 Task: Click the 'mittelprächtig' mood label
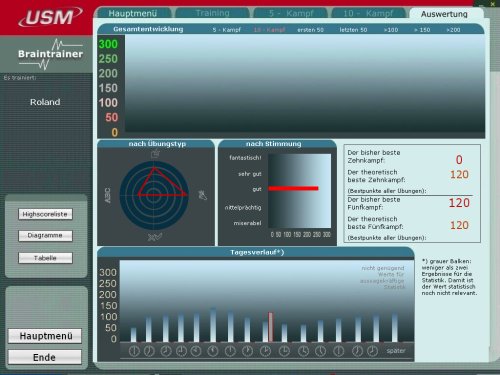(x=243, y=207)
